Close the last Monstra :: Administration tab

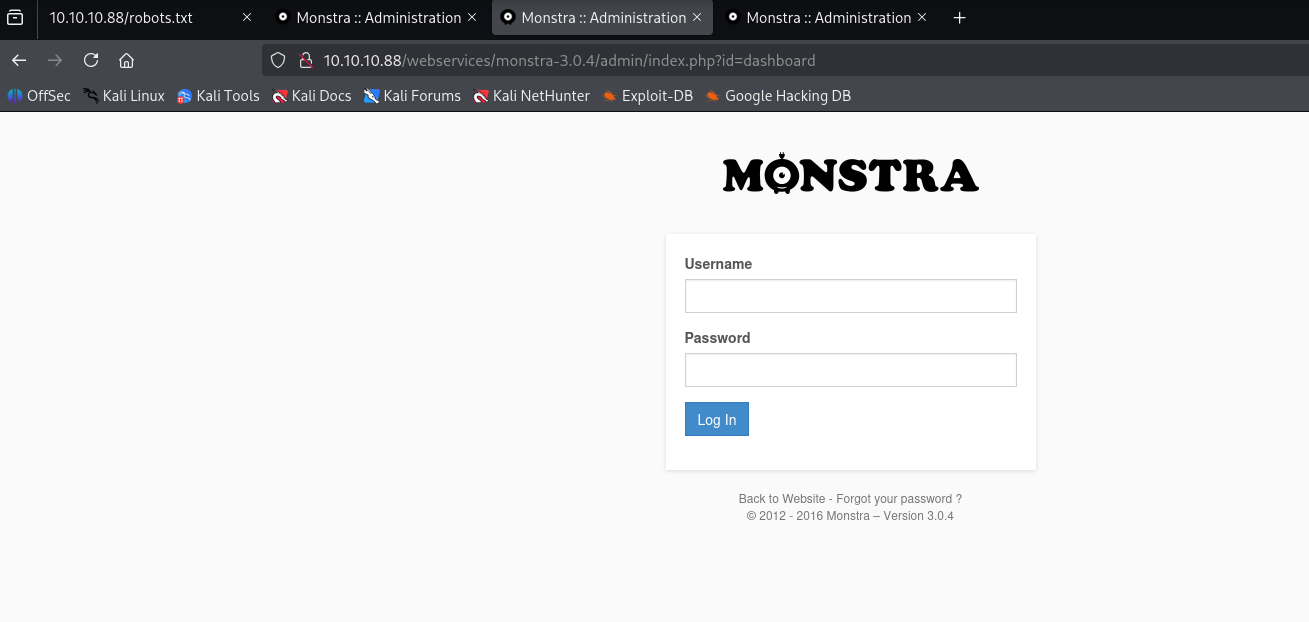(x=922, y=18)
